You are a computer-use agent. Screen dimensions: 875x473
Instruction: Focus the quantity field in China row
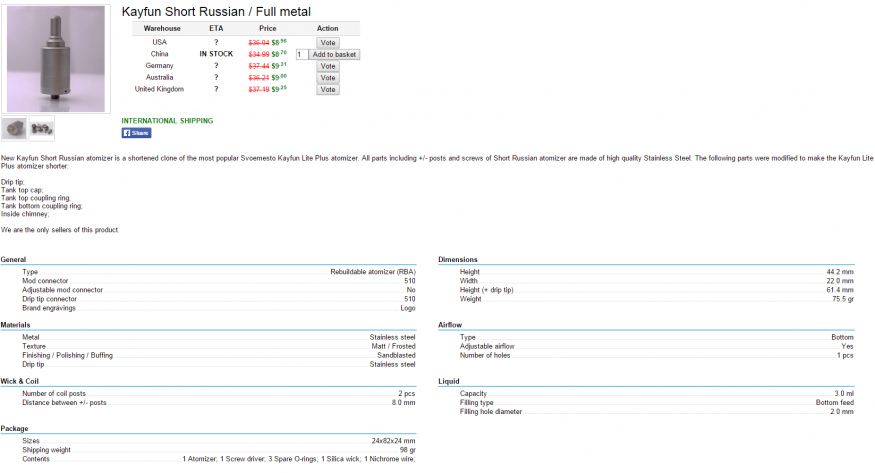[301, 54]
